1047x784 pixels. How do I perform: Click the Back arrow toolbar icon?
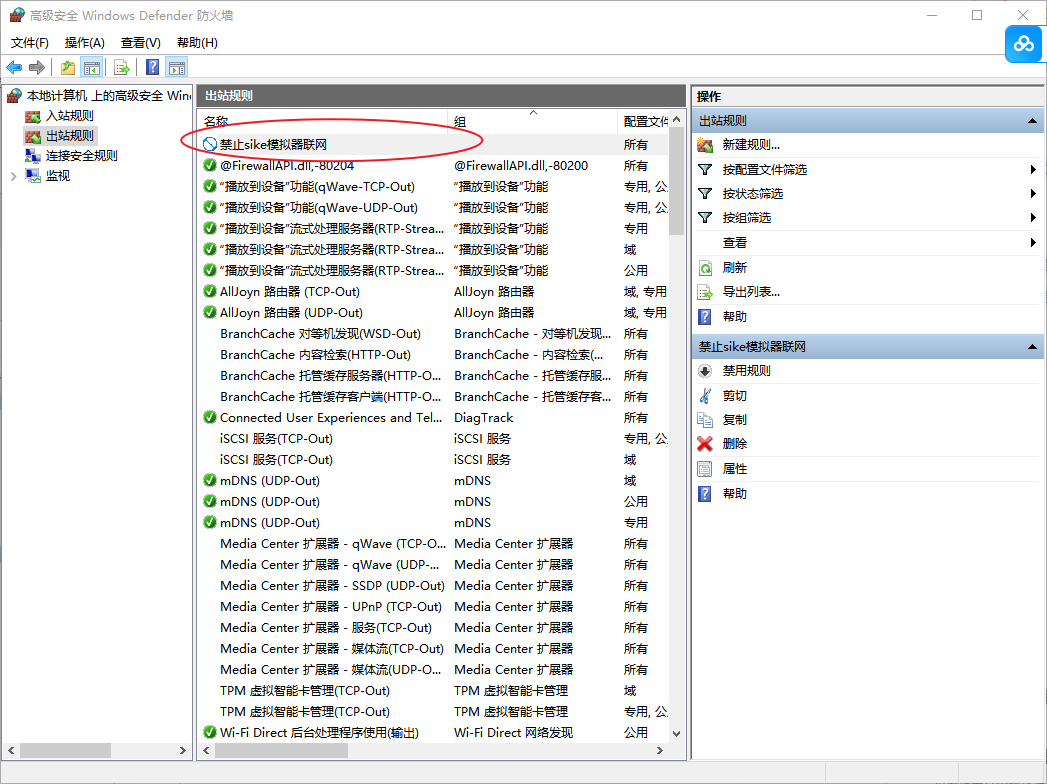(x=14, y=67)
